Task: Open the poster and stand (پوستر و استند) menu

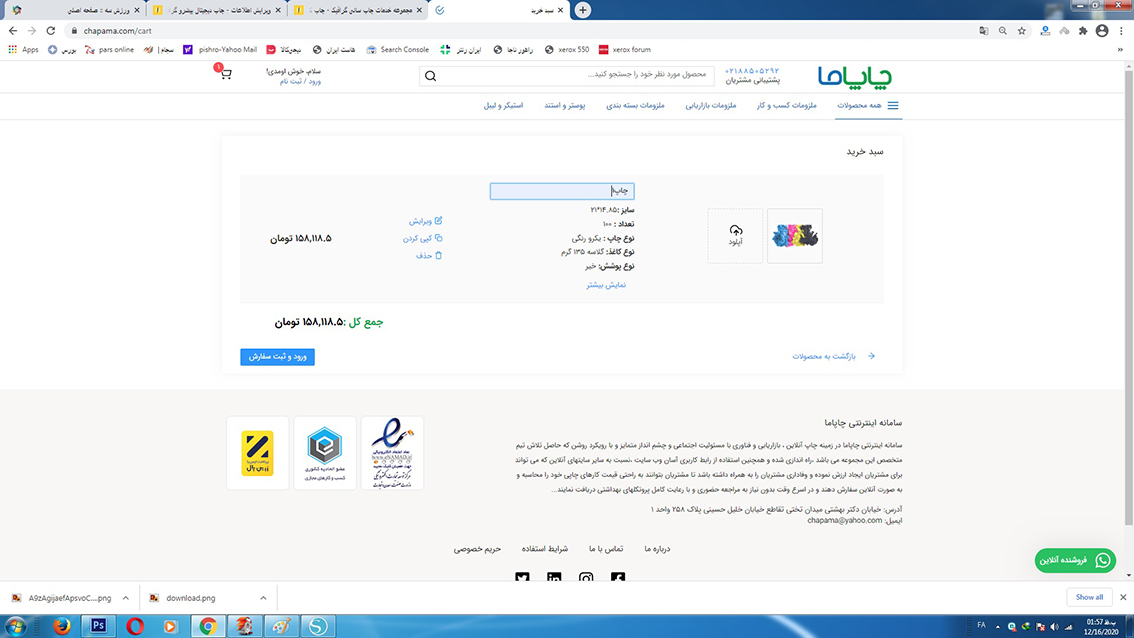Action: point(564,105)
